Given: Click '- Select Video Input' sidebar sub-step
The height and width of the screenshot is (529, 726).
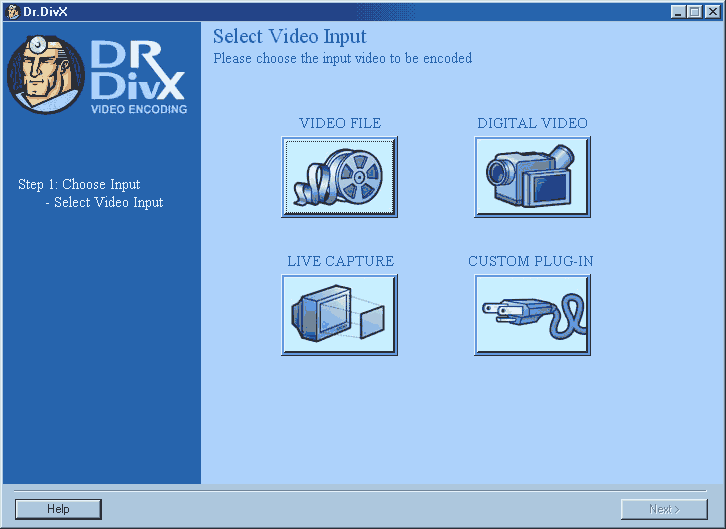Looking at the screenshot, I should pos(104,202).
